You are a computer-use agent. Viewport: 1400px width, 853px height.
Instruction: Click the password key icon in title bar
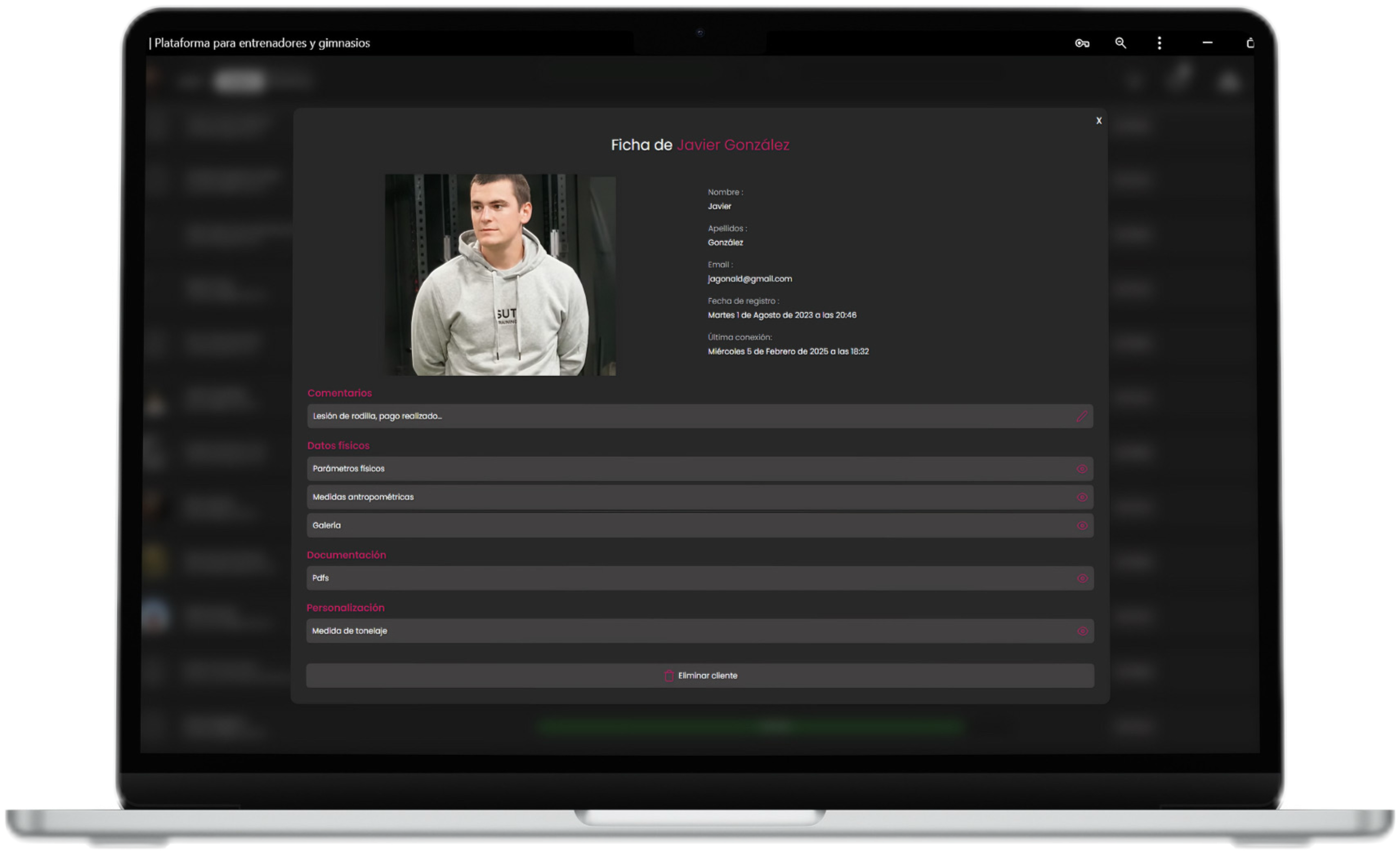(1082, 43)
